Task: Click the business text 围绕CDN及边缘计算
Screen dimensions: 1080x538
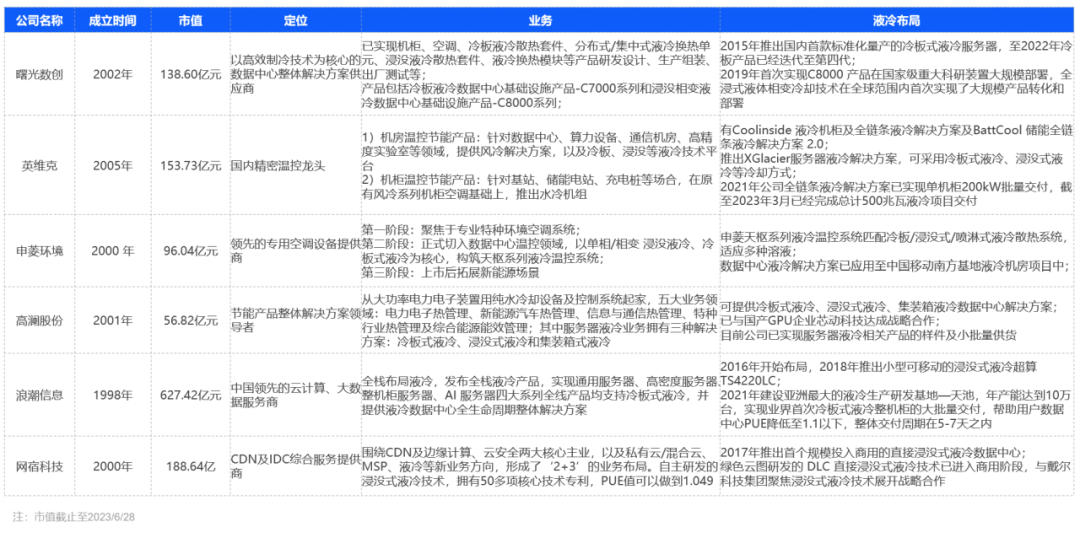Action: (538, 466)
